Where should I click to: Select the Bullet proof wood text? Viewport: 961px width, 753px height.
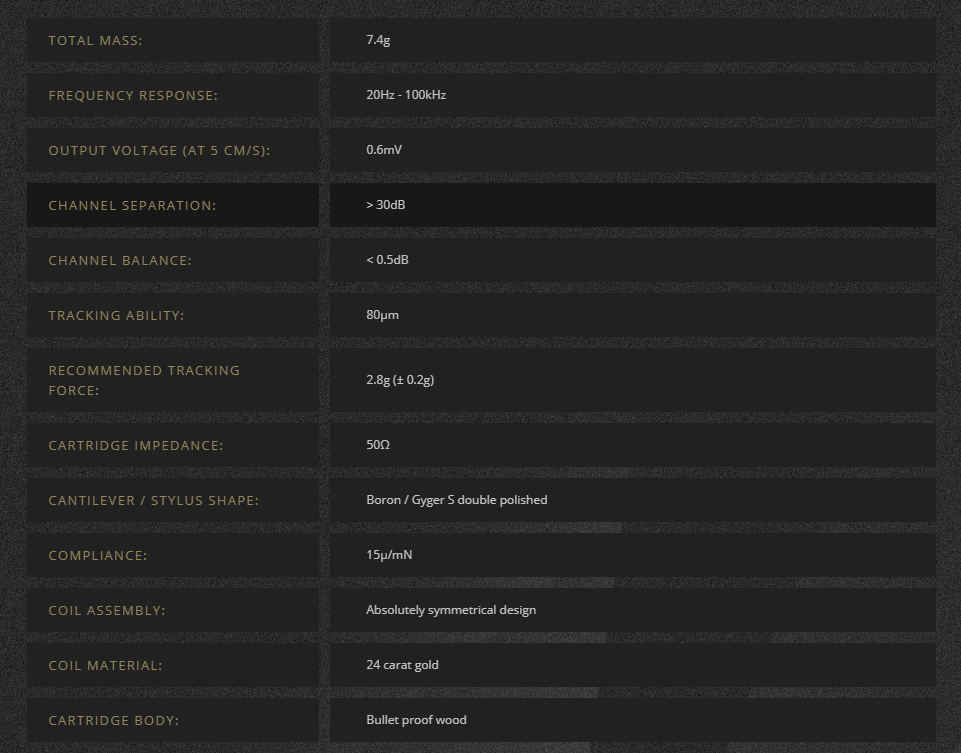point(416,720)
